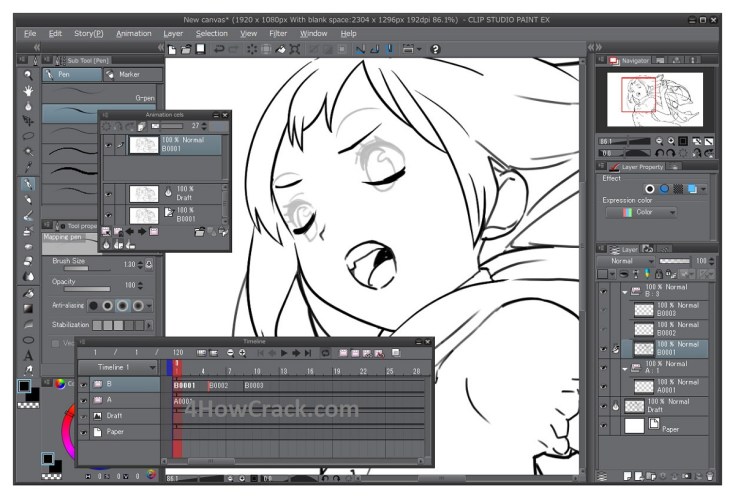Click the Save icon in the toolbar
Image resolution: width=735 pixels, height=496 pixels.
[x=201, y=49]
